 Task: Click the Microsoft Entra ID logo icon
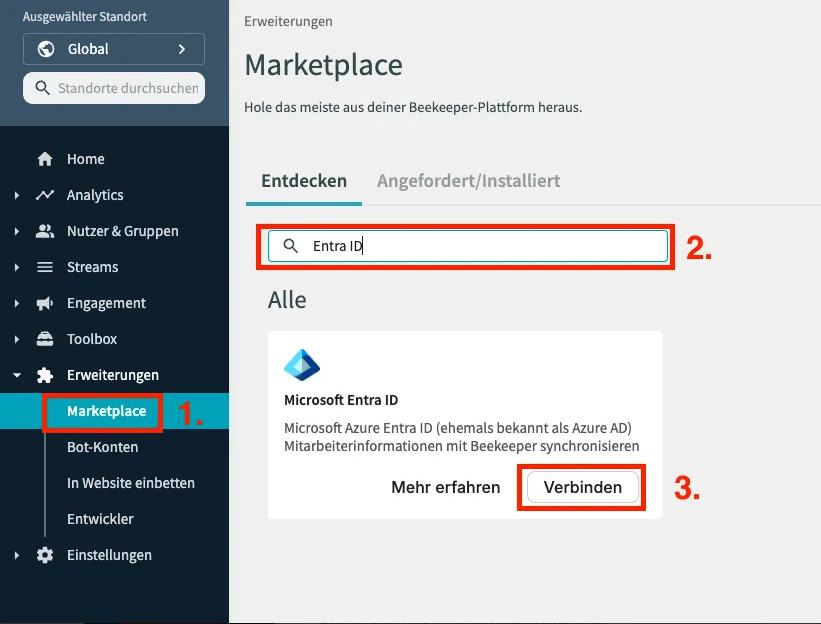pos(302,365)
